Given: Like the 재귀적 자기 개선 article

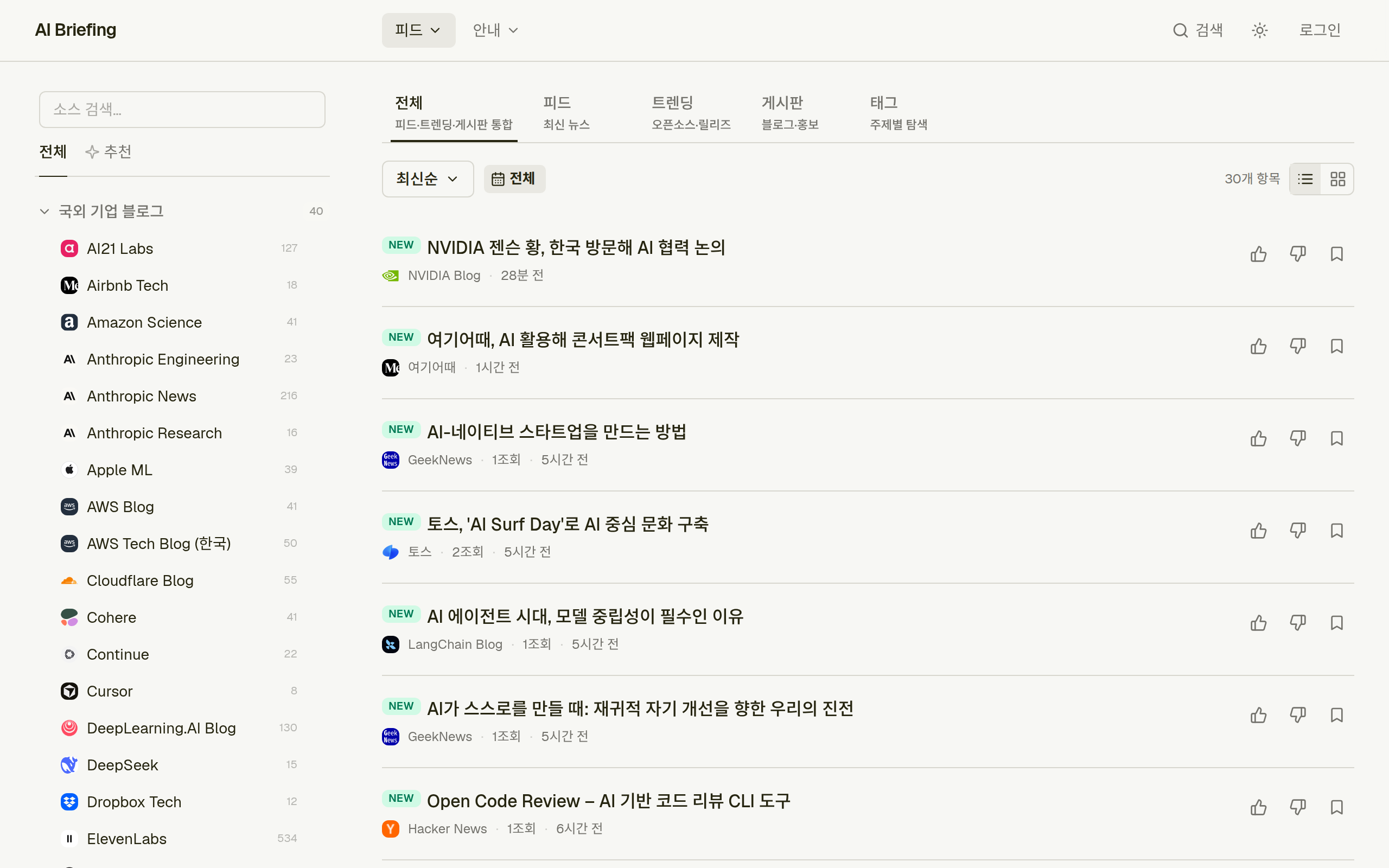Looking at the screenshot, I should 1258,716.
